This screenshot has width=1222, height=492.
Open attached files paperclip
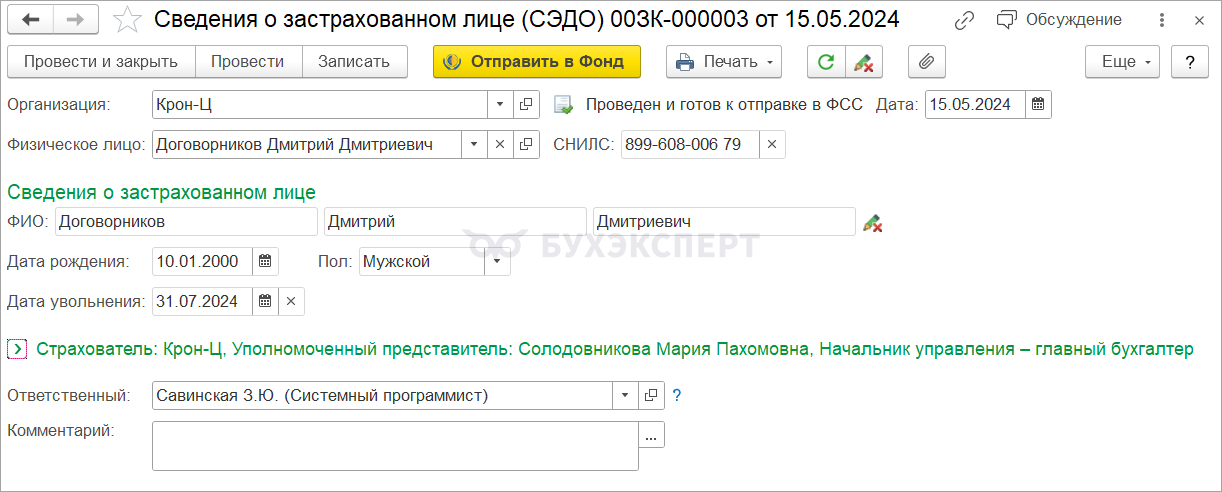coord(927,62)
